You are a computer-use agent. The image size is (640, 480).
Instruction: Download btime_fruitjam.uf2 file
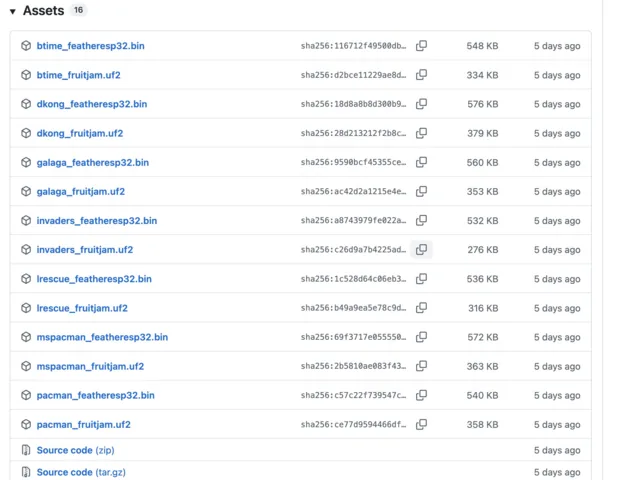tap(78, 75)
